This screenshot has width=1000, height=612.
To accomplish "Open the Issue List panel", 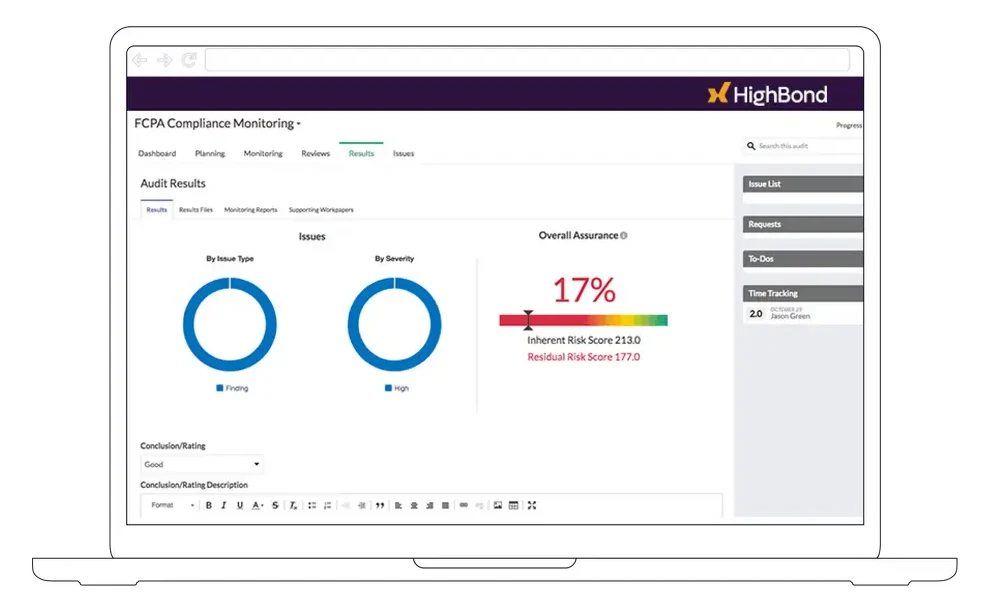I will [803, 184].
